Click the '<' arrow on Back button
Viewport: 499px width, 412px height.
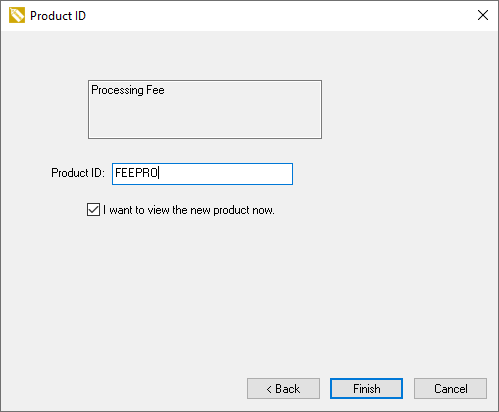269,389
